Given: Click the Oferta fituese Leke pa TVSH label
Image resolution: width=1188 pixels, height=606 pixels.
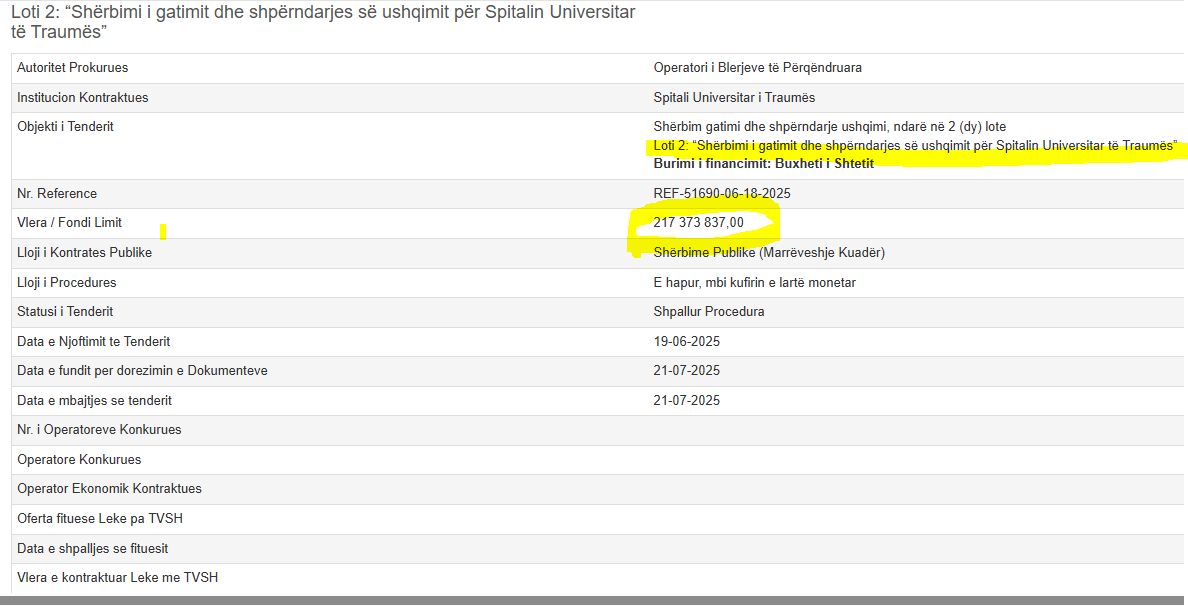Looking at the screenshot, I should 100,519.
